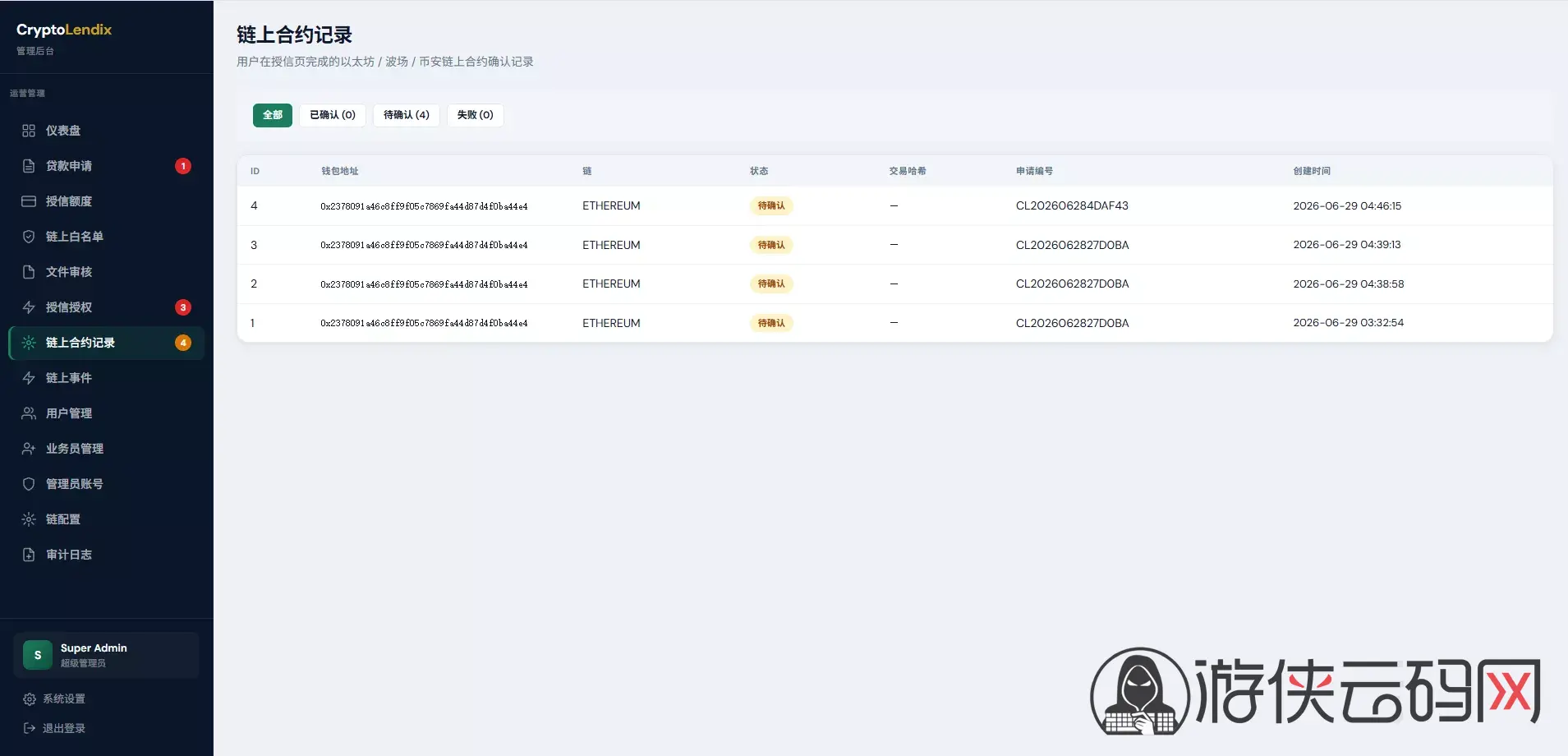1568x756 pixels.
Task: Select the 授信额度 card icon
Action: (29, 201)
